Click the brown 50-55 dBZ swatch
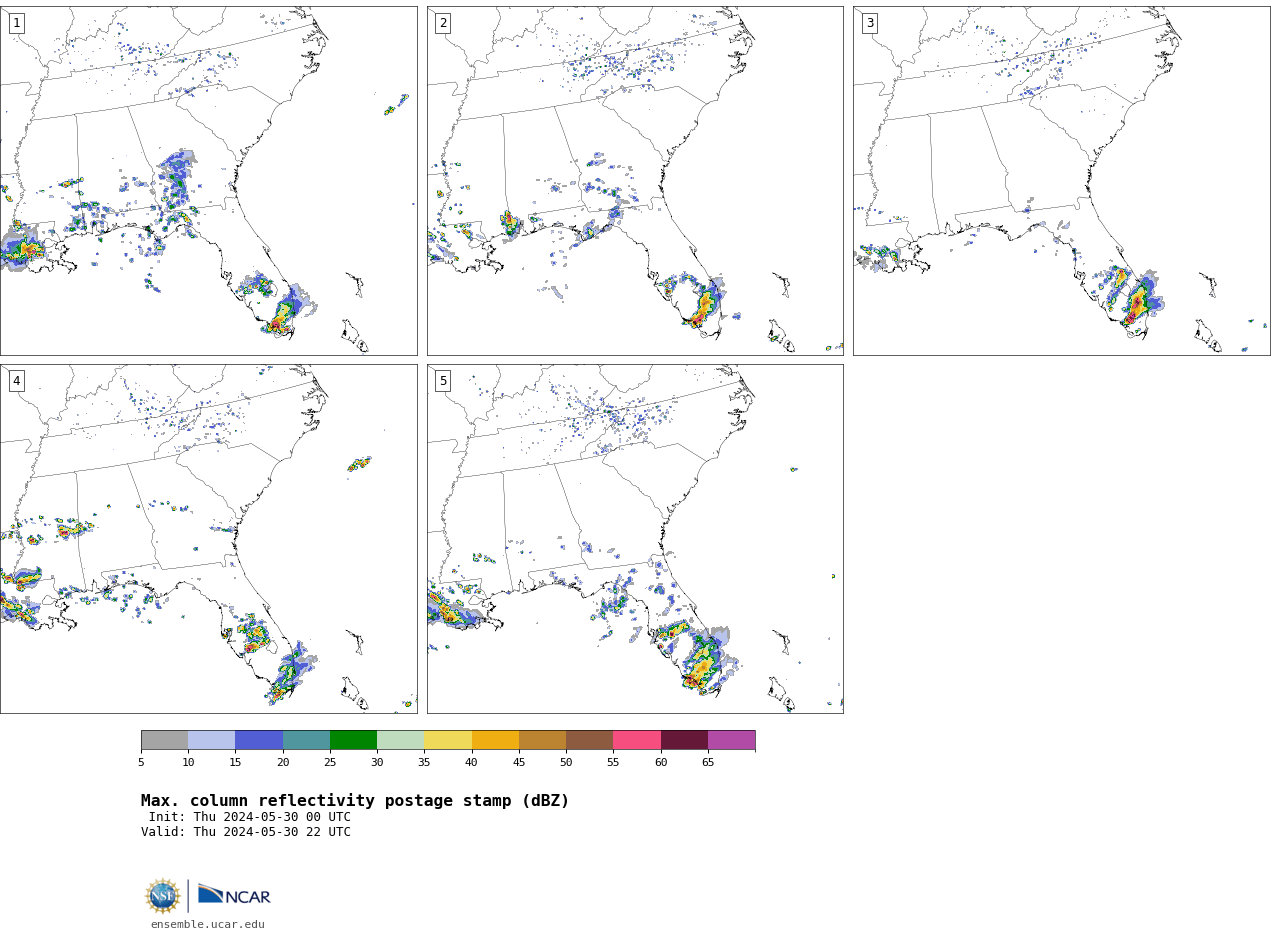This screenshot has height=936, width=1280. [590, 740]
